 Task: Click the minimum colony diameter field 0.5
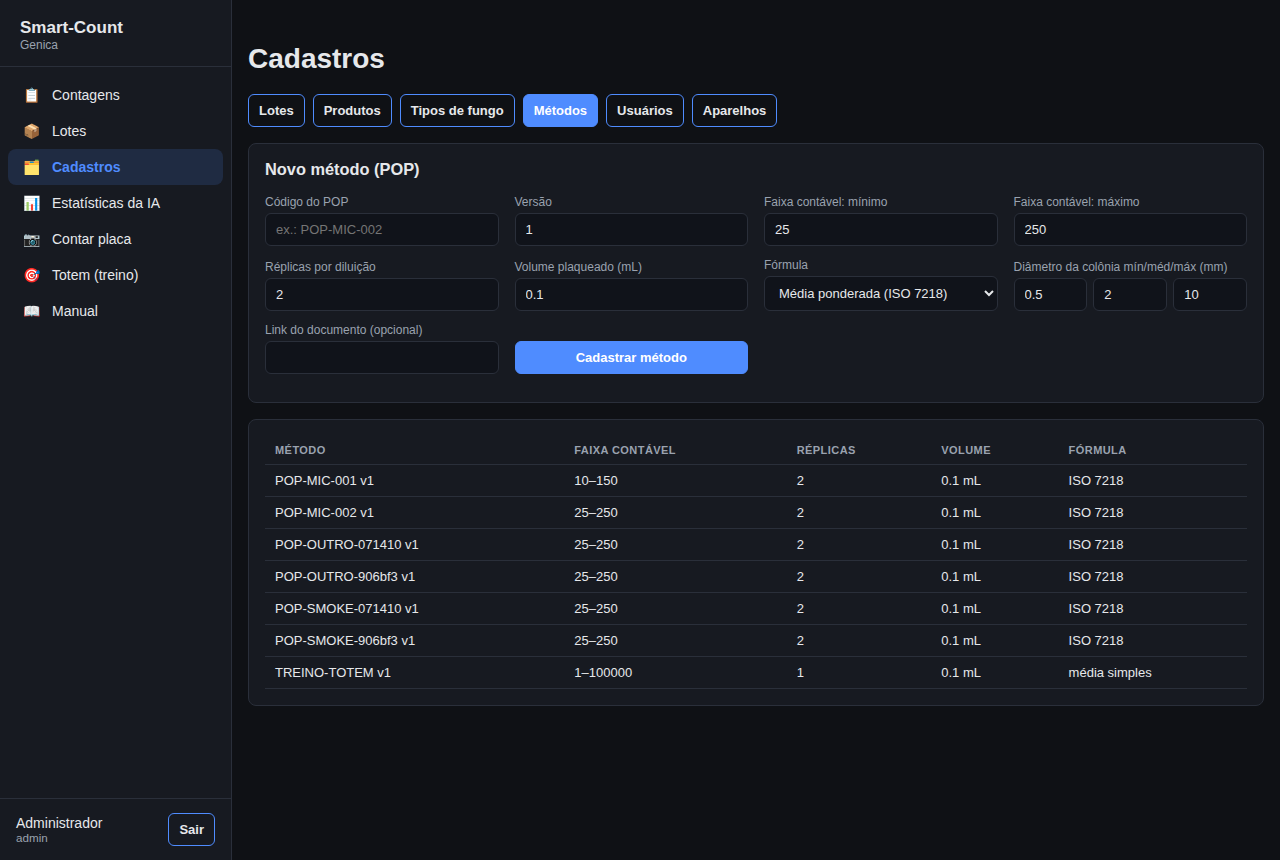(1050, 294)
